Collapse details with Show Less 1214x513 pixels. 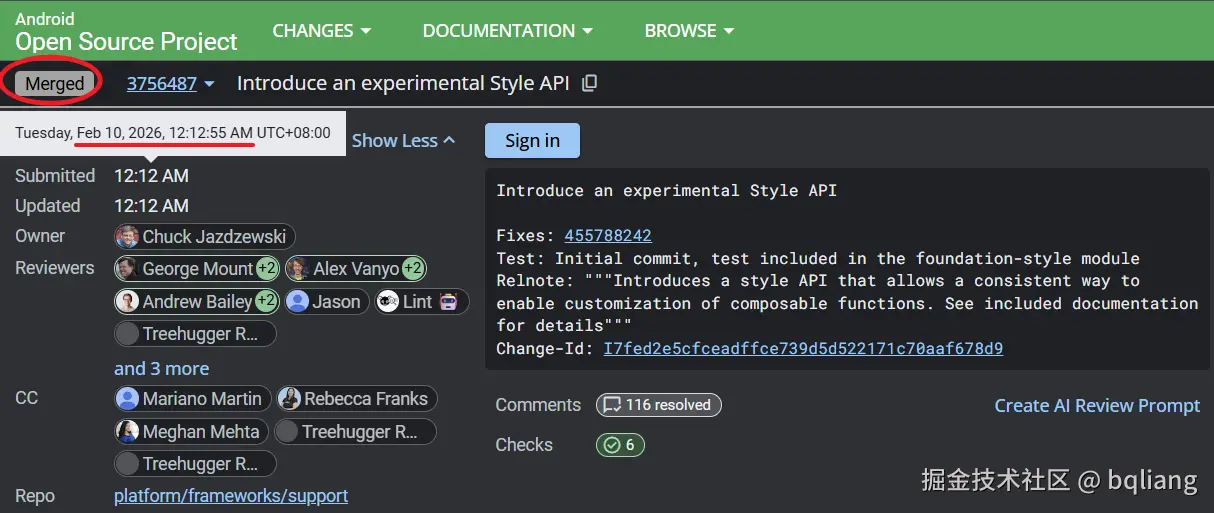(403, 141)
